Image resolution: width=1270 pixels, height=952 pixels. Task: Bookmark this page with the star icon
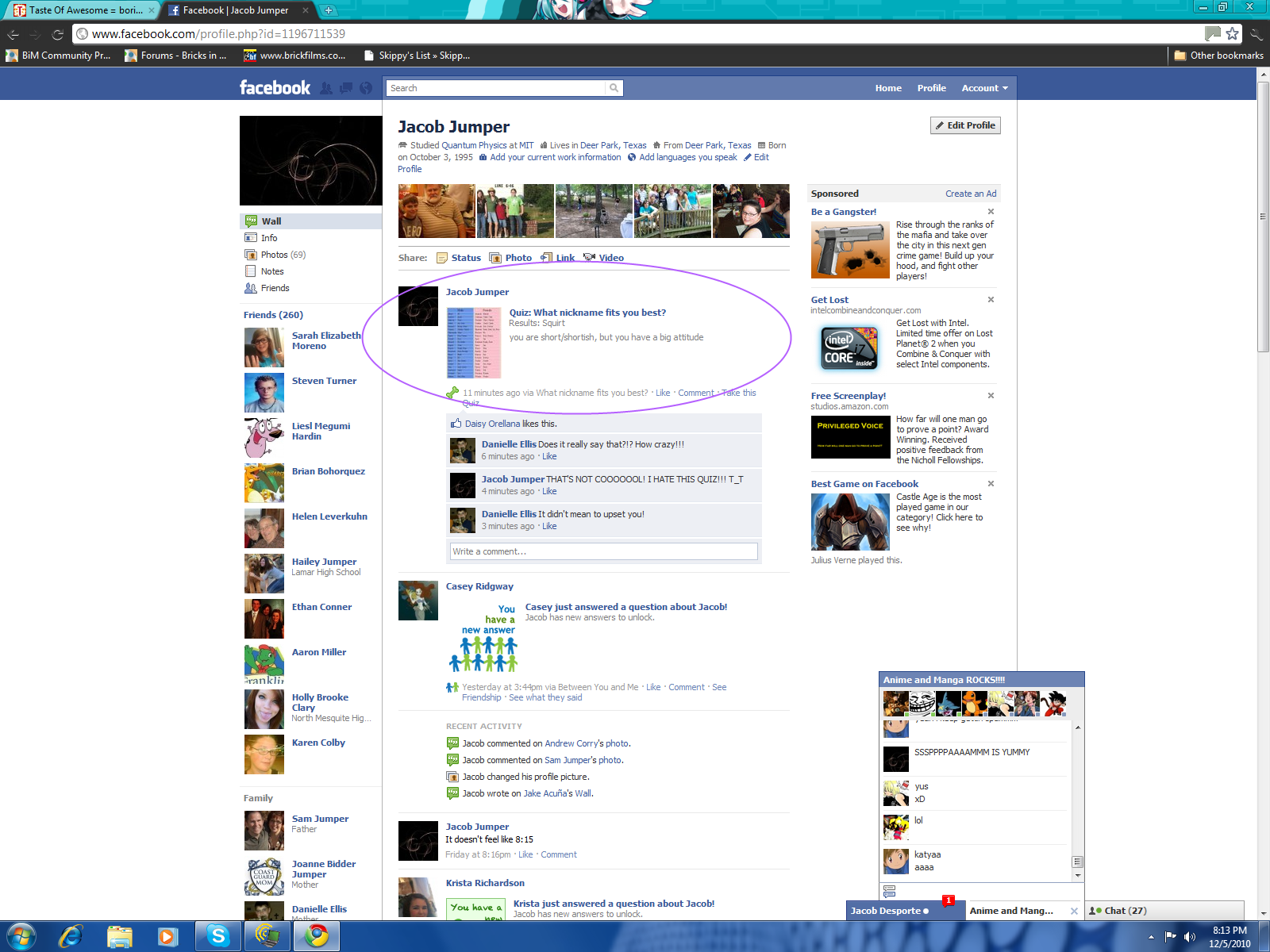click(1232, 33)
